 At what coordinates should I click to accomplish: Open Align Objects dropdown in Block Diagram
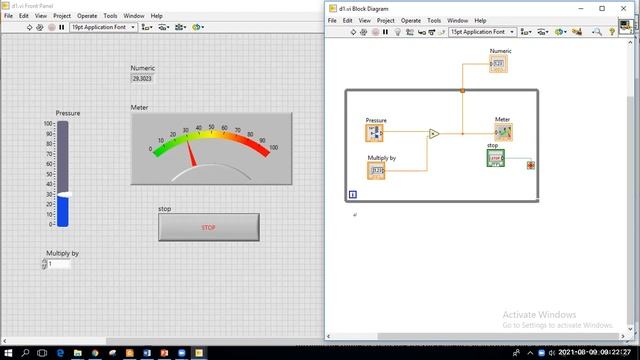[x=526, y=32]
